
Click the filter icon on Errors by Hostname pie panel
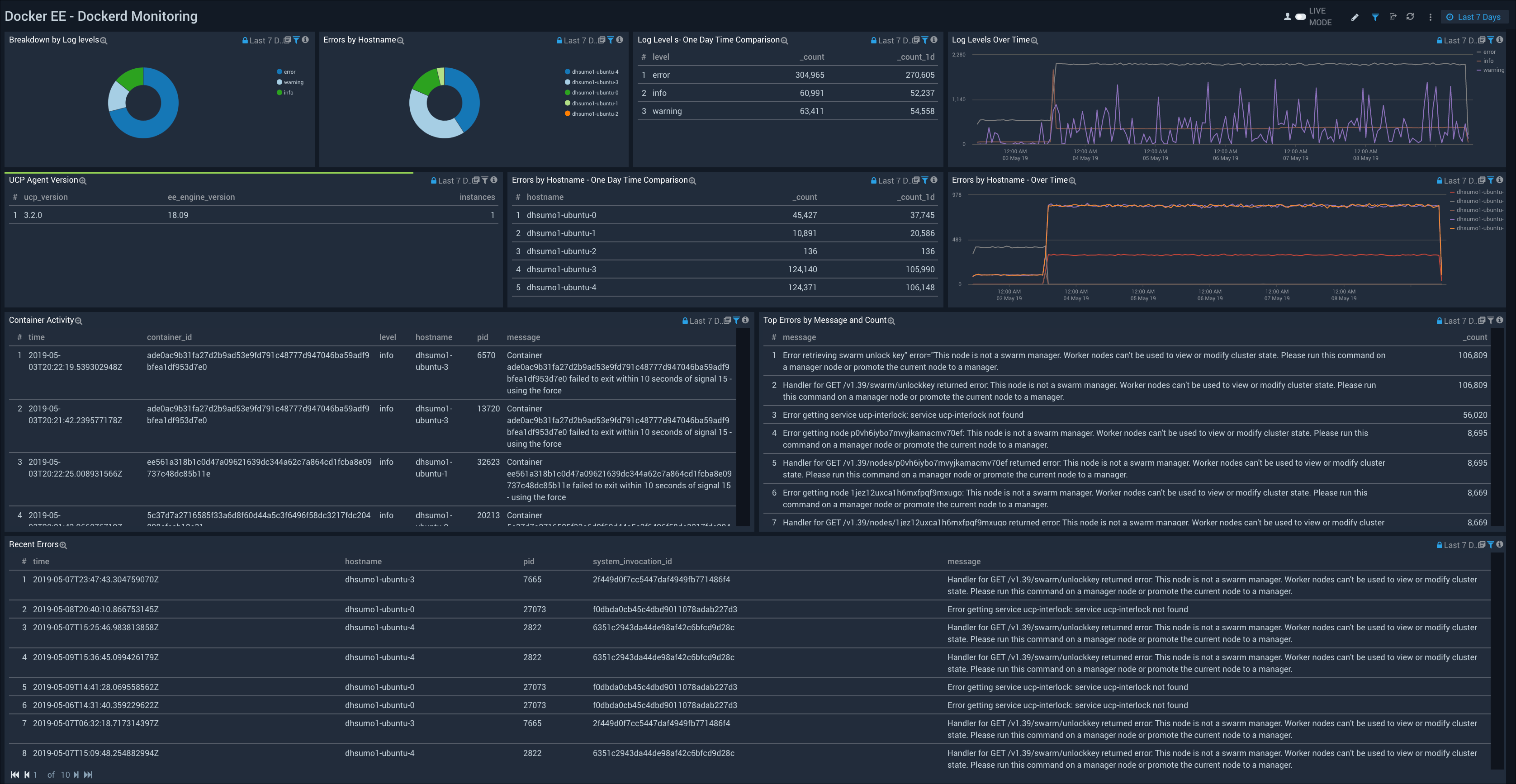611,40
